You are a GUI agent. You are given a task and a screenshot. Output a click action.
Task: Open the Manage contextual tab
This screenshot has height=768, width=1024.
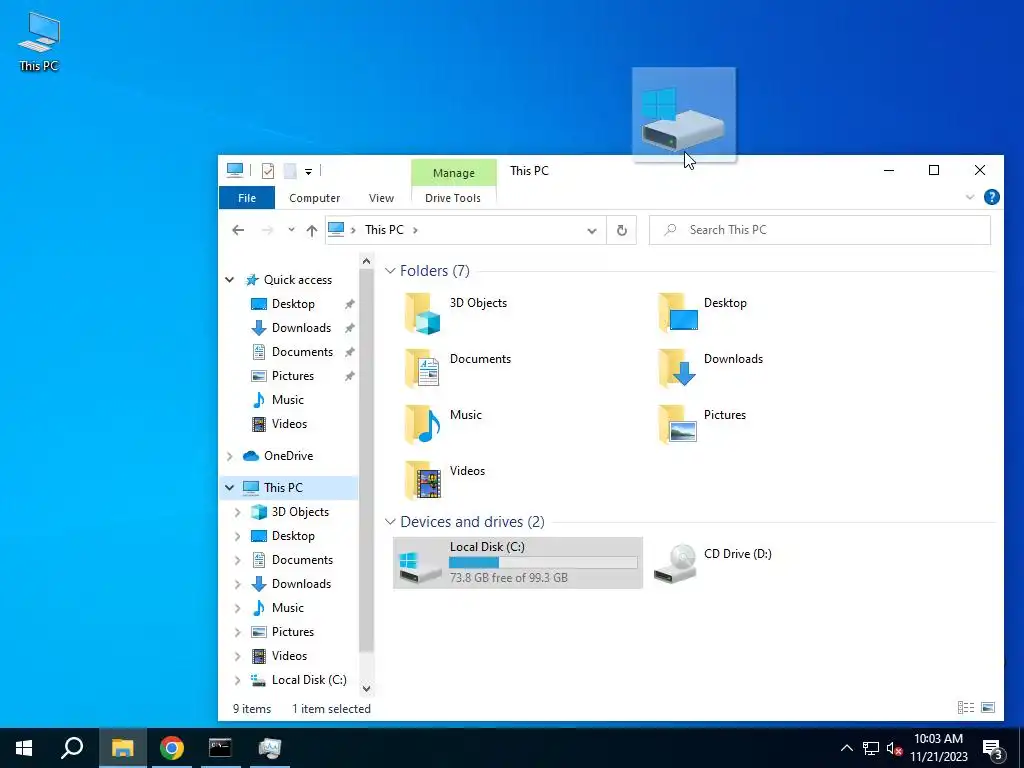tap(453, 173)
